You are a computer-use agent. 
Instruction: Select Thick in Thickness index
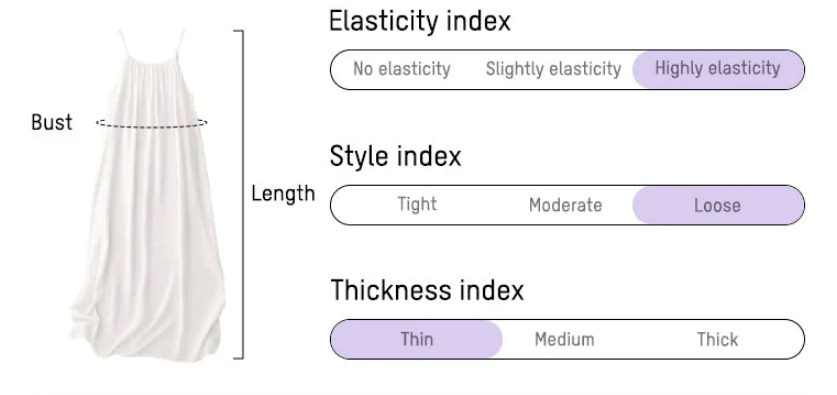click(x=717, y=339)
